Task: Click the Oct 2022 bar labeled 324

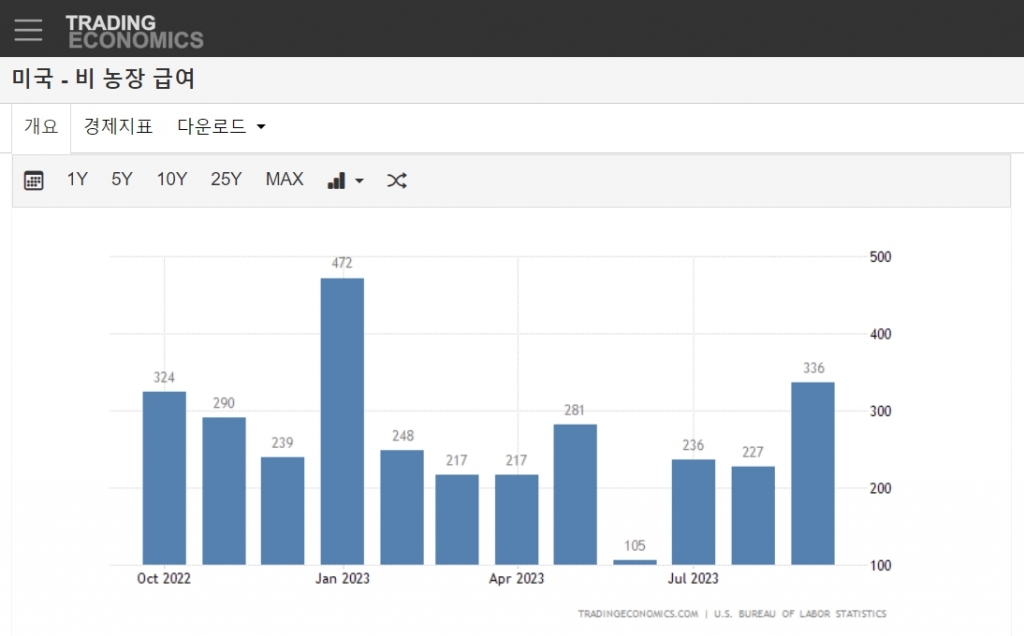Action: tap(164, 477)
